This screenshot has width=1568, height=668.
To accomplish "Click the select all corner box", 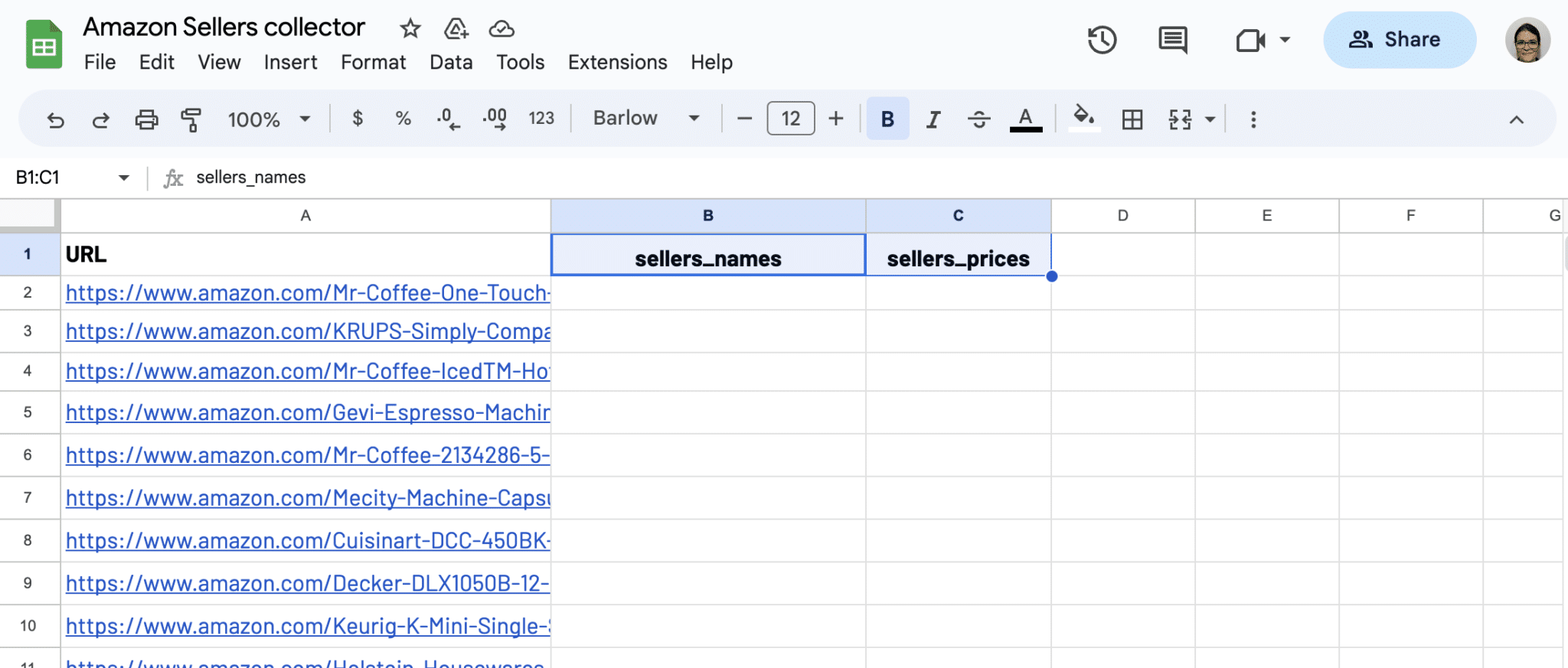I will tap(29, 215).
